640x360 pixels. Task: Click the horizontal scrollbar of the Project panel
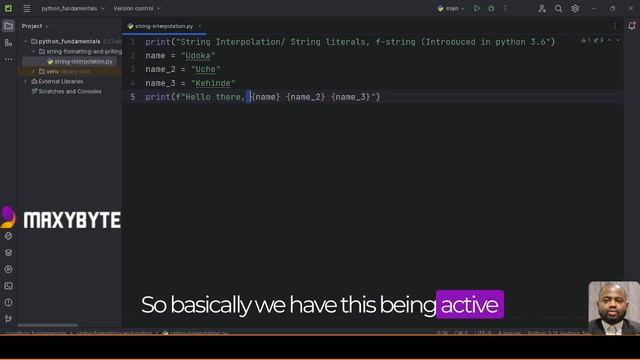tap(47, 325)
